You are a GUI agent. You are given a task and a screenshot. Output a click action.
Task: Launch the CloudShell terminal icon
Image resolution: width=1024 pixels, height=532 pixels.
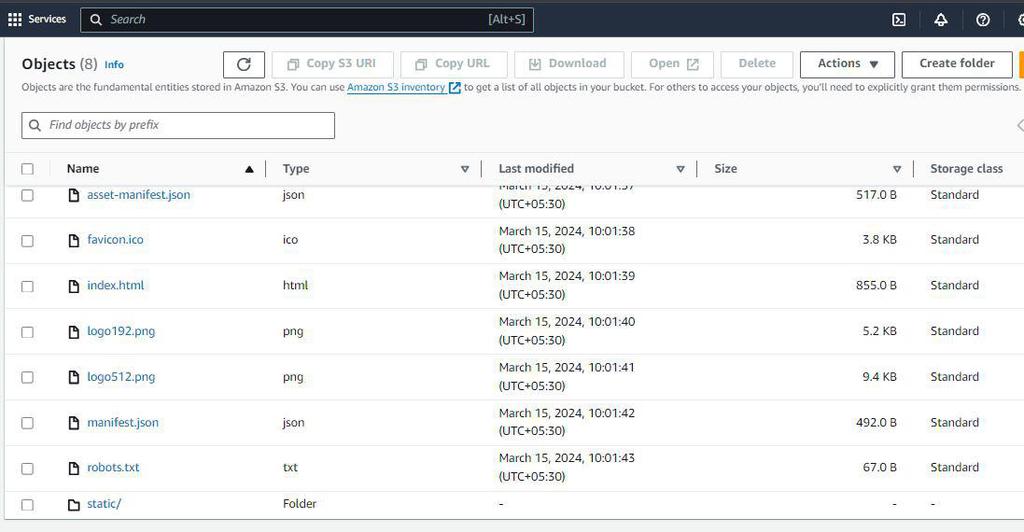(899, 20)
